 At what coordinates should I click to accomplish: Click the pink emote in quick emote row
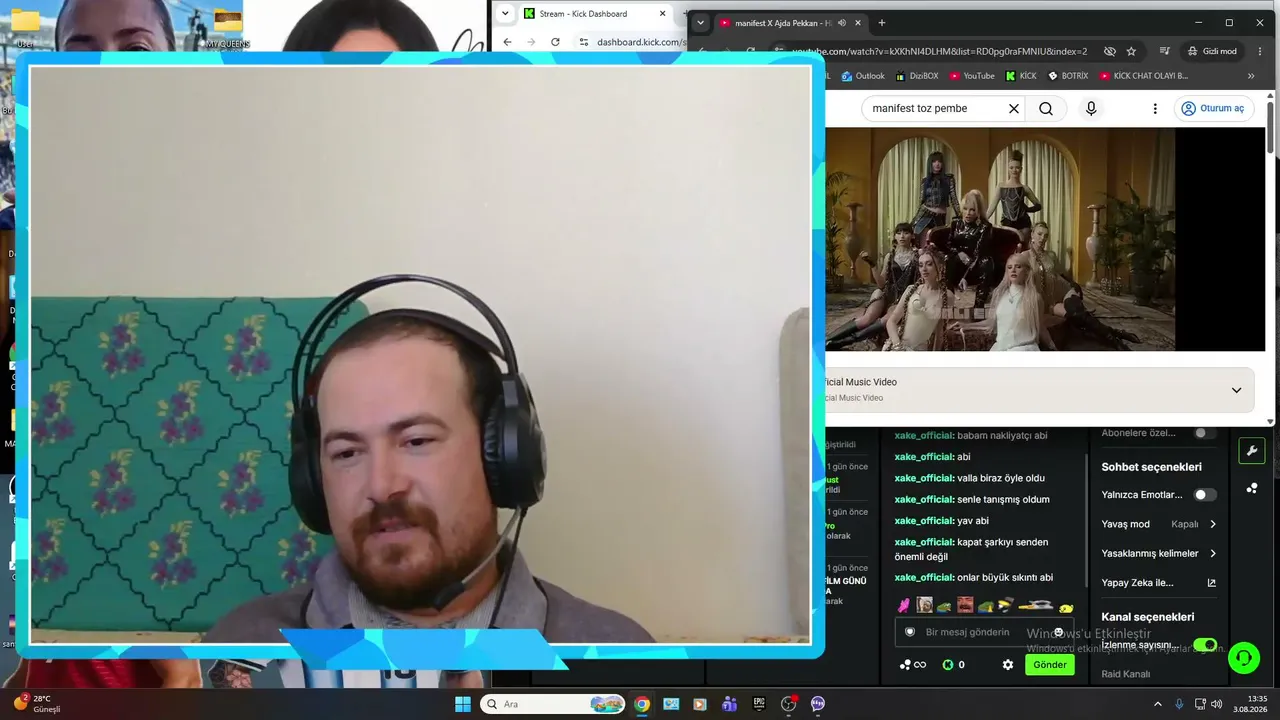tap(904, 605)
